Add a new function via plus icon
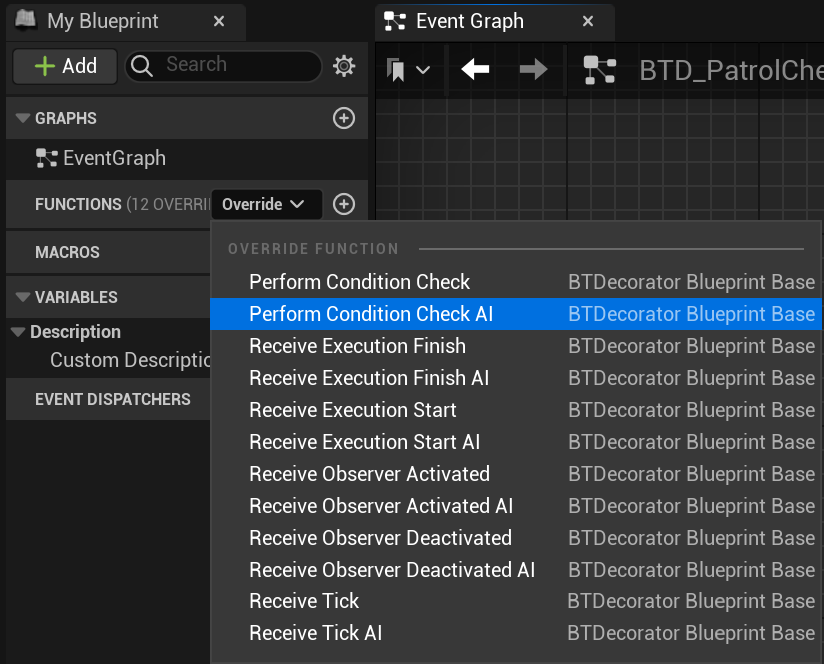 tap(344, 204)
